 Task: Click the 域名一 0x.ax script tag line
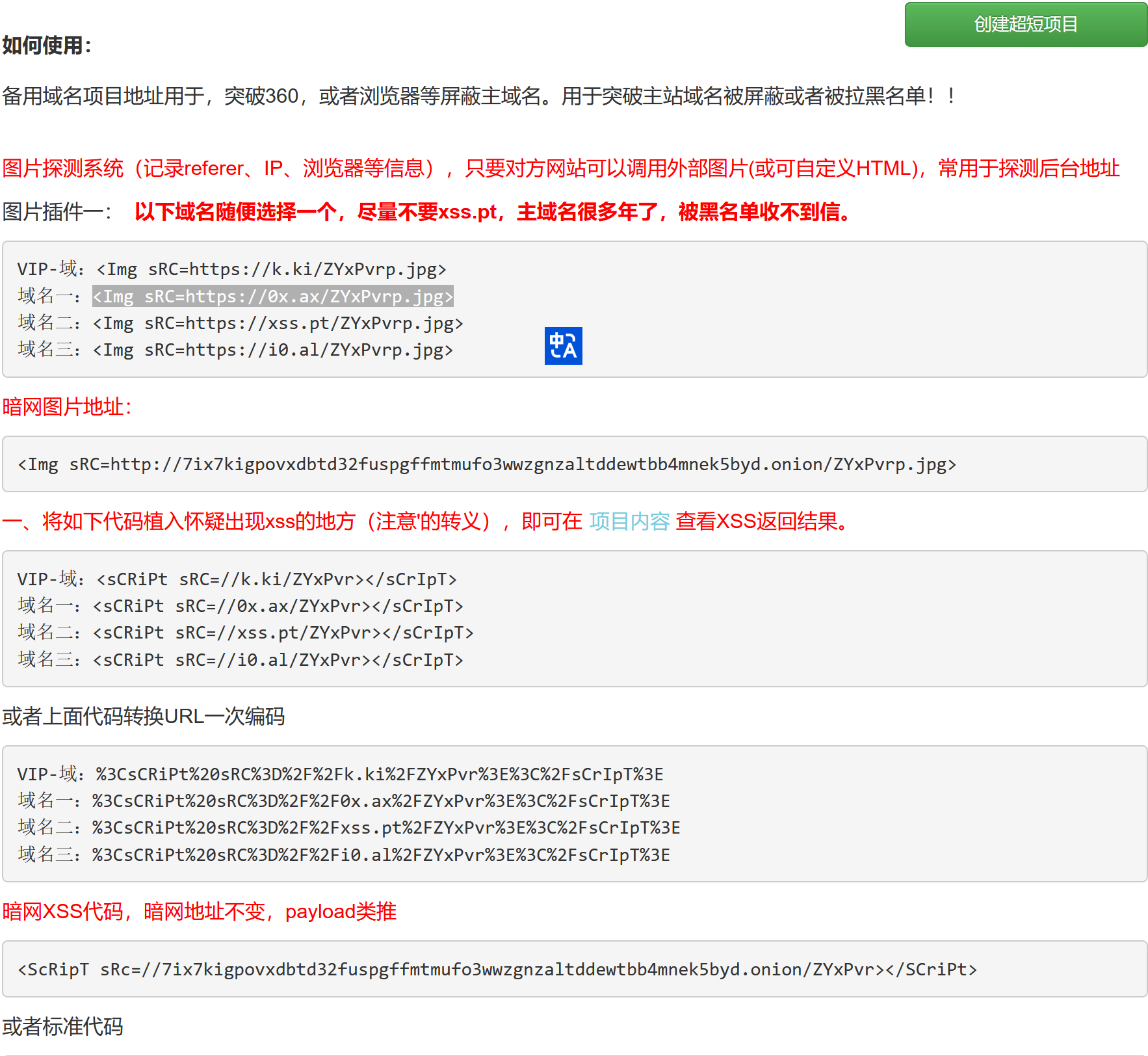[241, 606]
